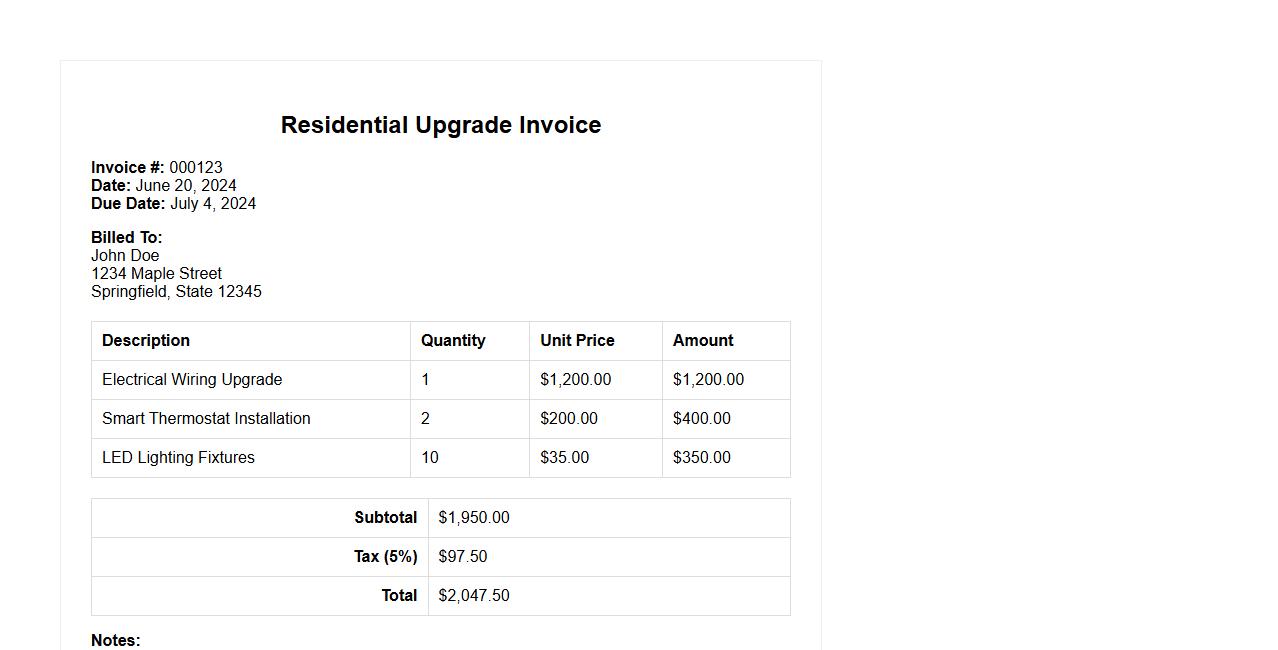
Task: Click the $35.00 unit price cell
Action: 565,458
